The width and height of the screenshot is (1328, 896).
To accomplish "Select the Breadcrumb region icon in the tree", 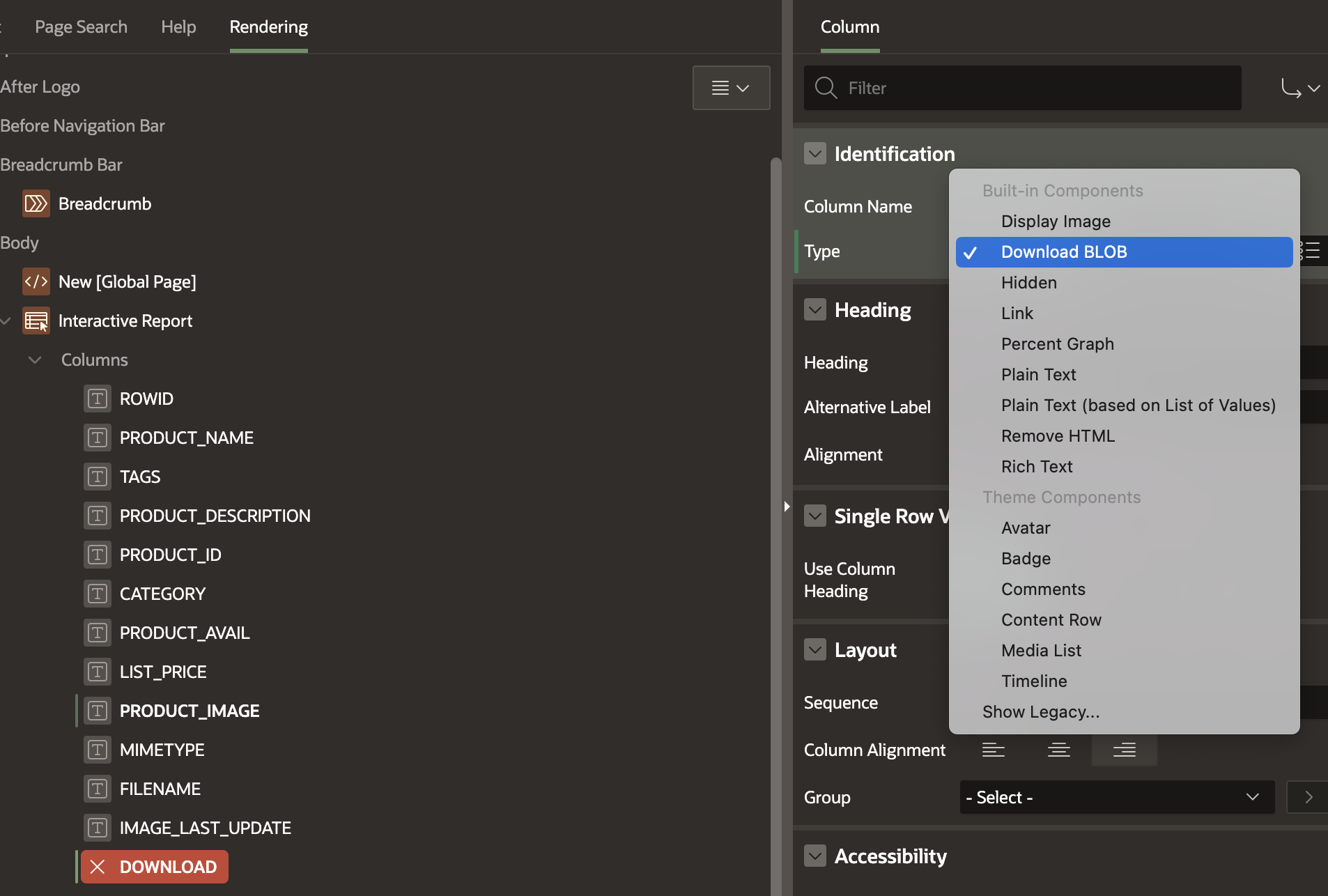I will click(35, 203).
